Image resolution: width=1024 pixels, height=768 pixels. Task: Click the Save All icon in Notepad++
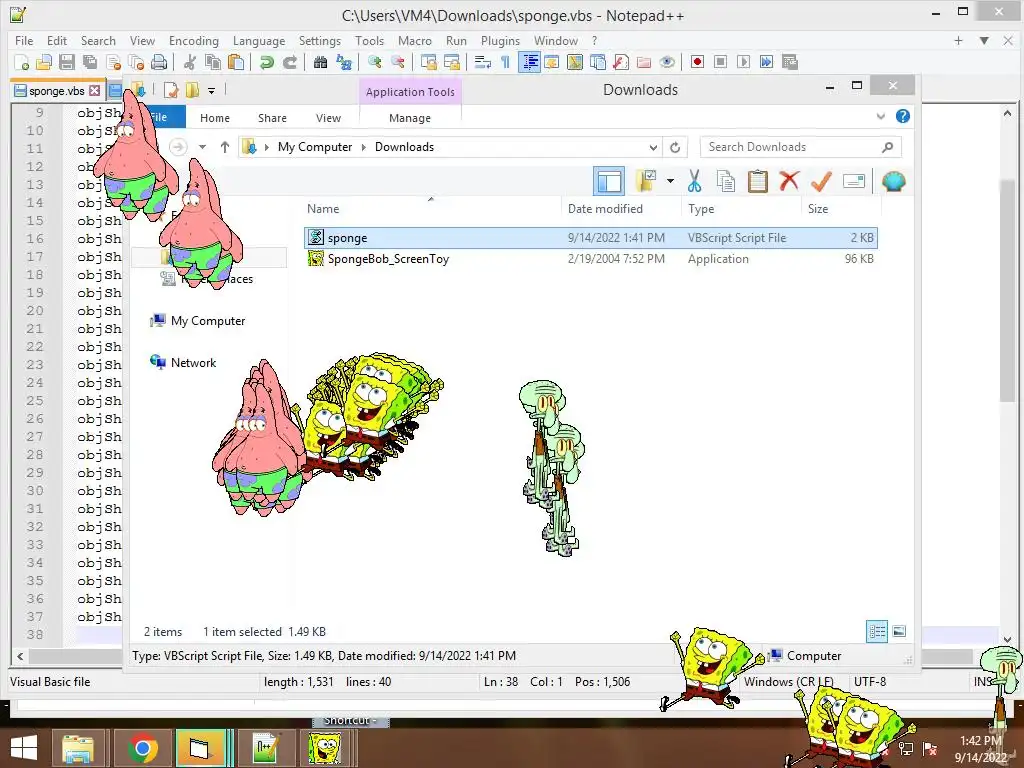coord(89,62)
